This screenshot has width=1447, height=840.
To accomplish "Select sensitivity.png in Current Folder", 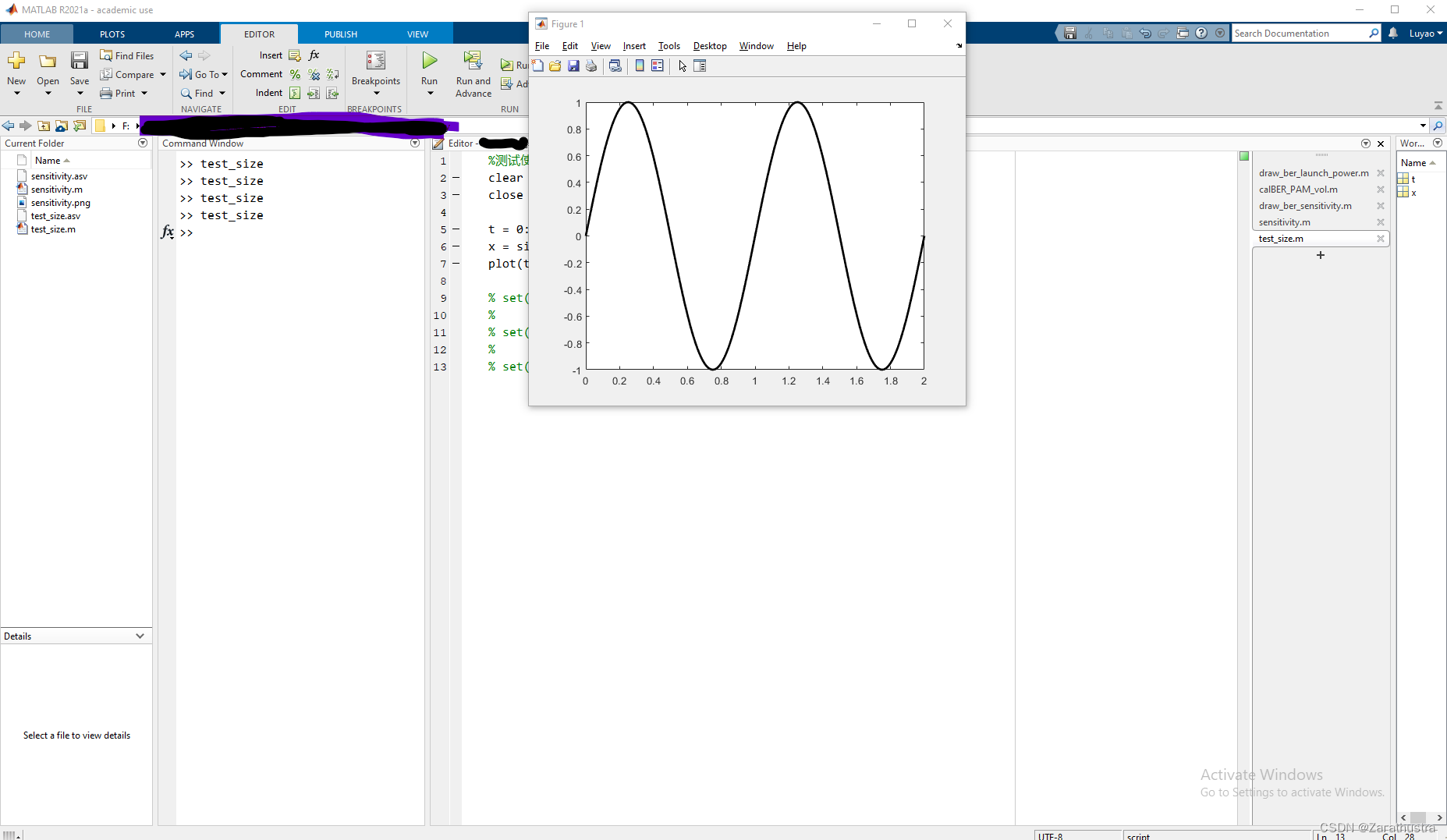I will click(x=60, y=203).
